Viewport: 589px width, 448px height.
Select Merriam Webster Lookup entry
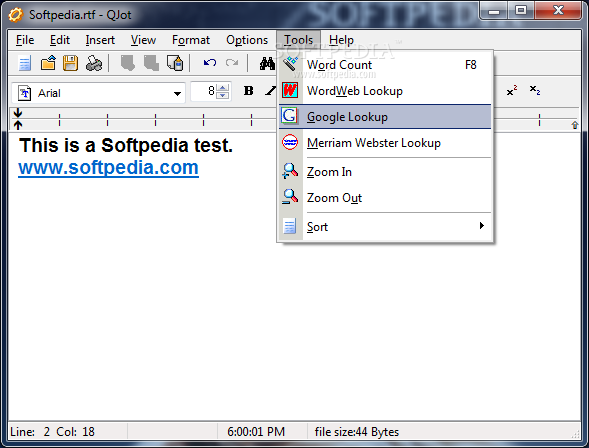pyautogui.click(x=385, y=143)
